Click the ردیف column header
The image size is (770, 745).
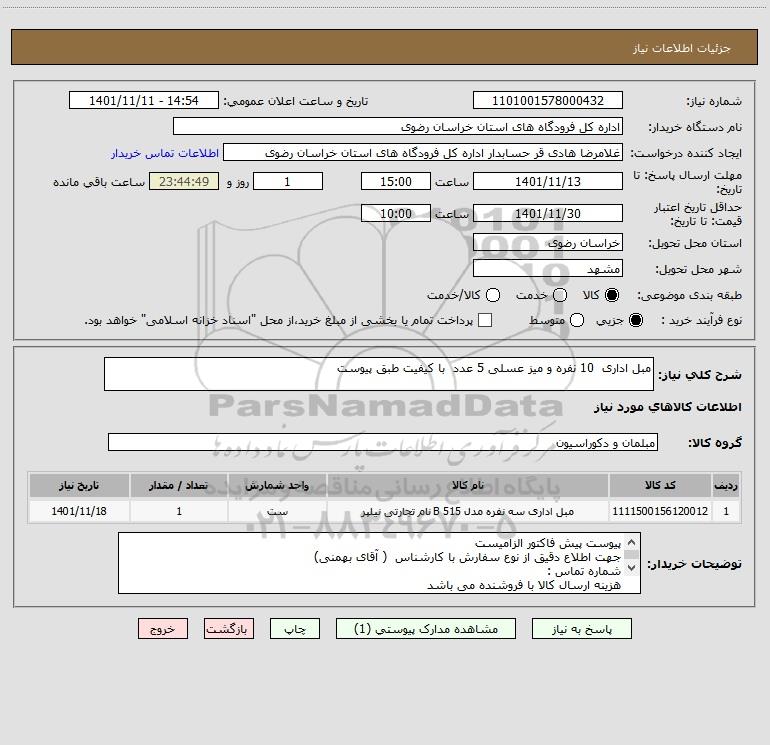coord(726,485)
